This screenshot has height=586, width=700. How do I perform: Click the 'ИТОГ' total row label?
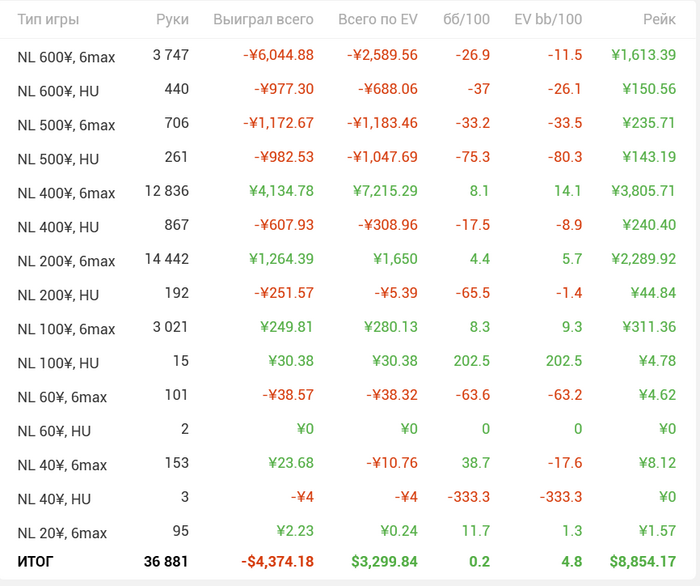pyautogui.click(x=35, y=561)
